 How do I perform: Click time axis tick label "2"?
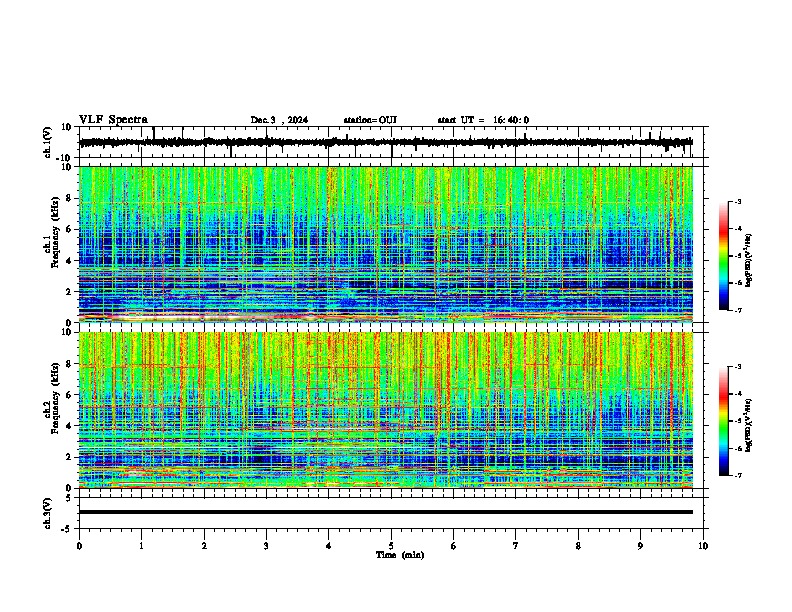click(204, 546)
